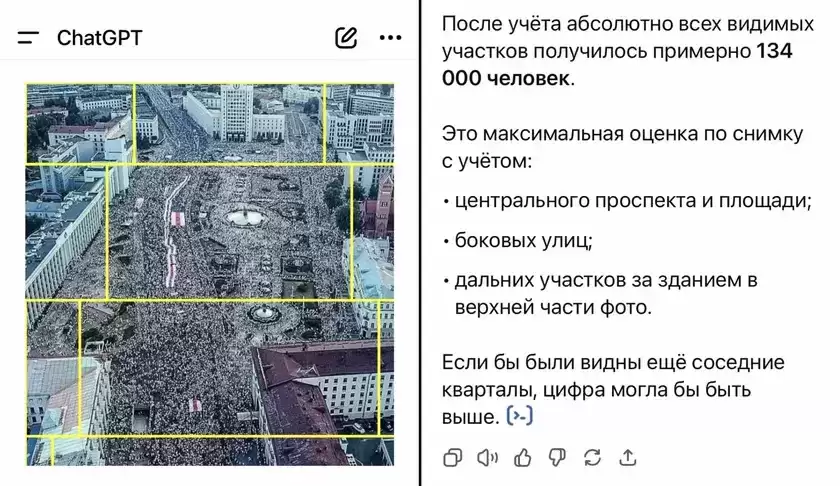Give the response a thumbs down
The width and height of the screenshot is (840, 486).
(x=557, y=457)
